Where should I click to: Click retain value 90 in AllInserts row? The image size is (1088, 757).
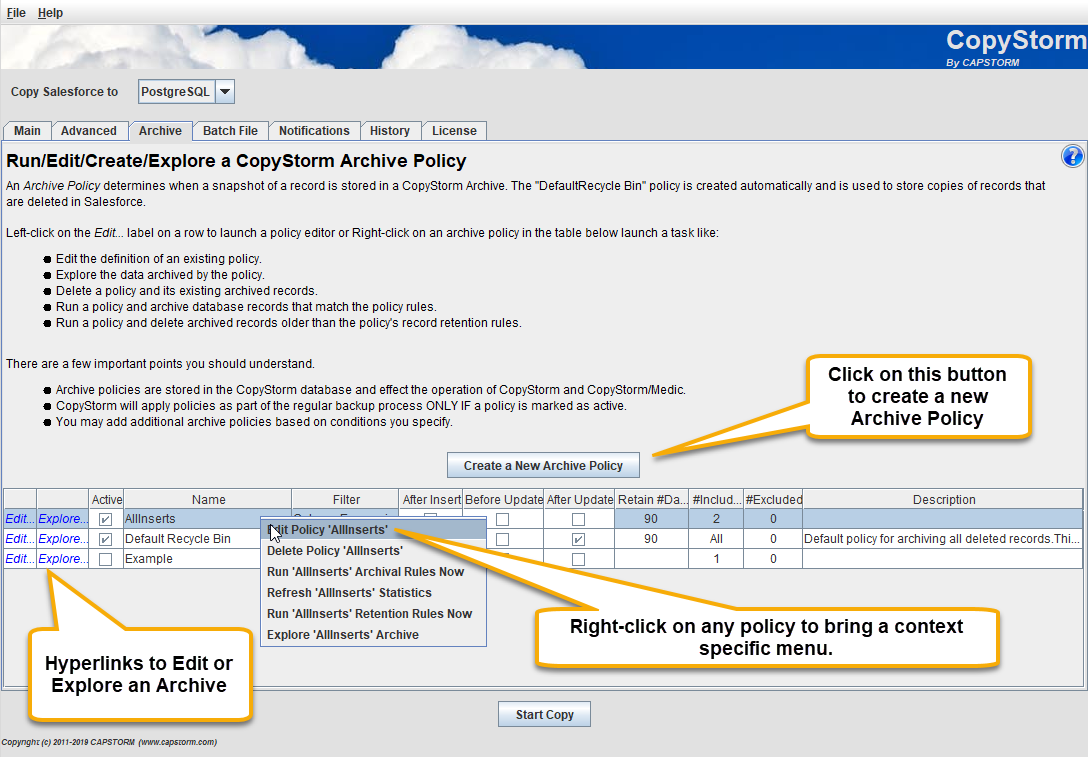coord(651,518)
